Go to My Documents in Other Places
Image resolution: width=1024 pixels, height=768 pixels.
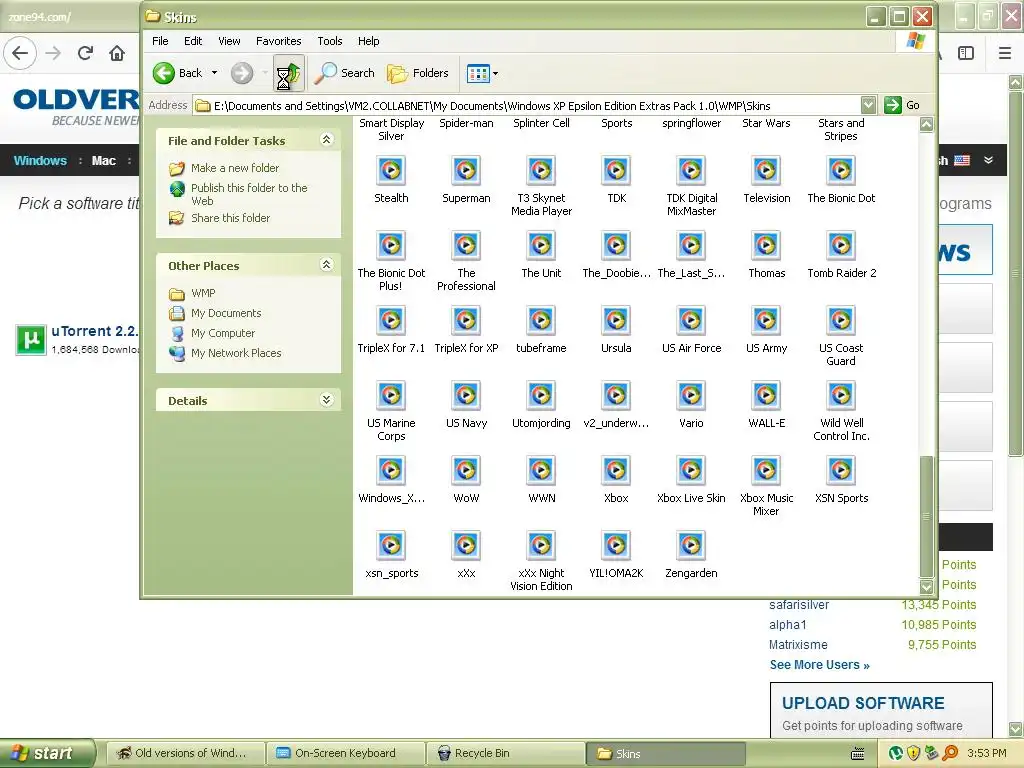pos(226,313)
